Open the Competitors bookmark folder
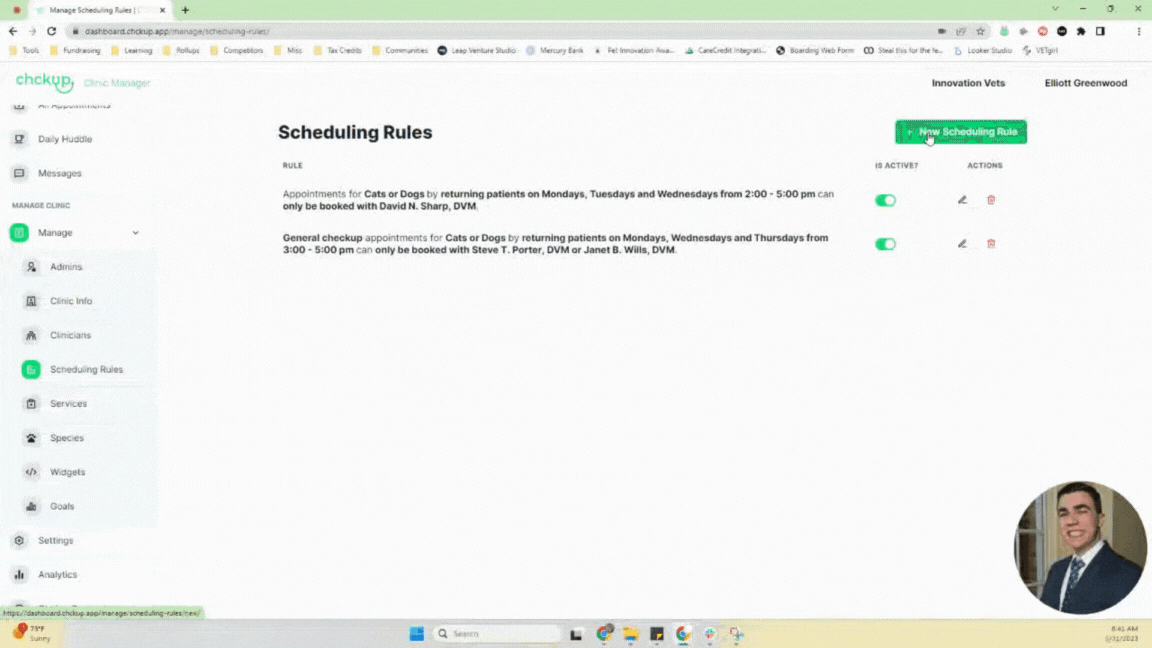 click(x=237, y=51)
